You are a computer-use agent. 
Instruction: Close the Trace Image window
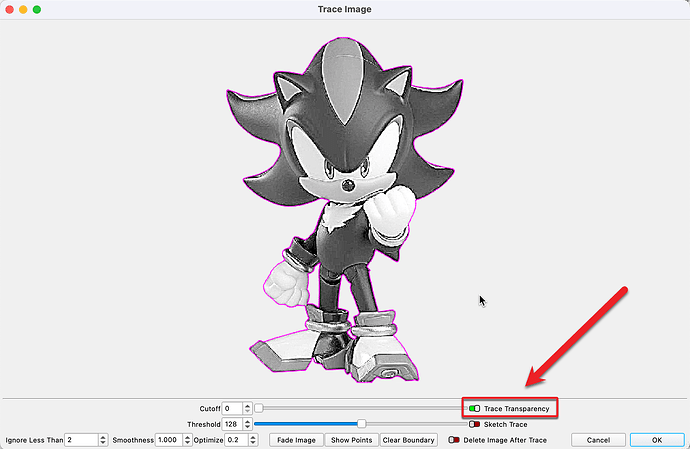9,9
